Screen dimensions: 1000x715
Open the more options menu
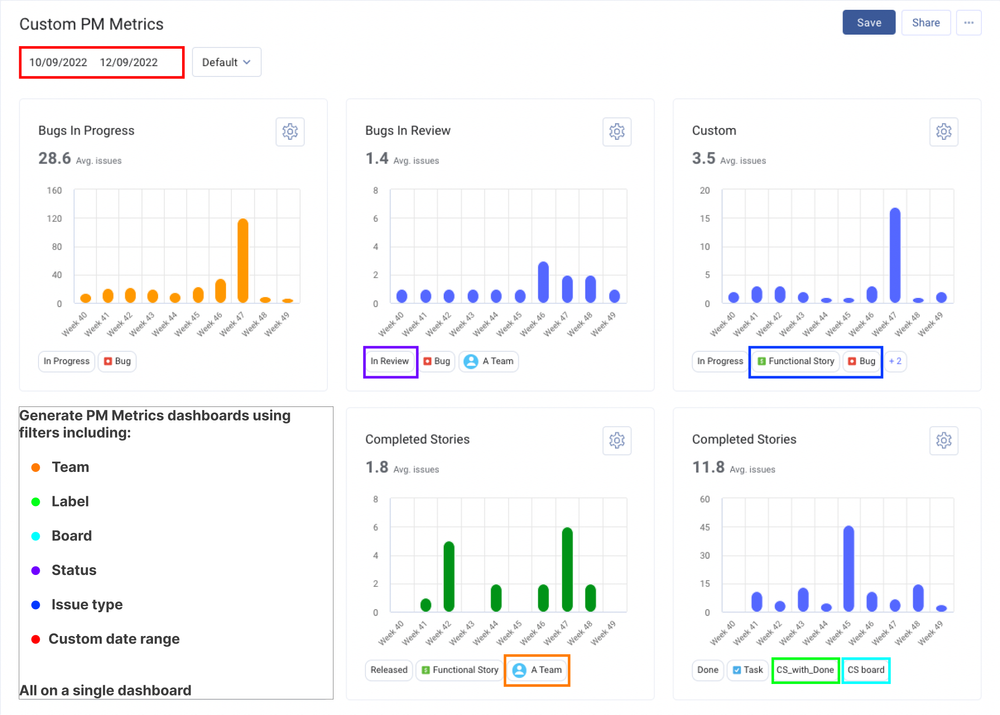click(x=968, y=22)
